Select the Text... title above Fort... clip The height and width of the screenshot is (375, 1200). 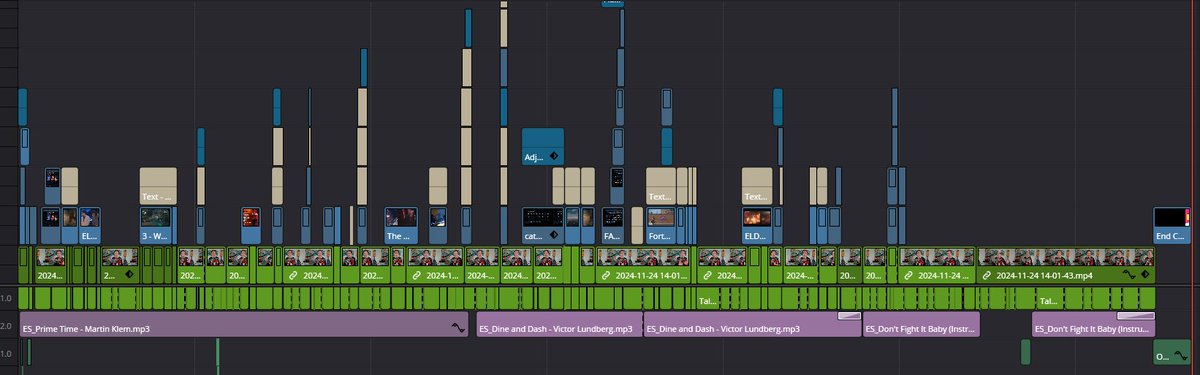click(x=661, y=186)
